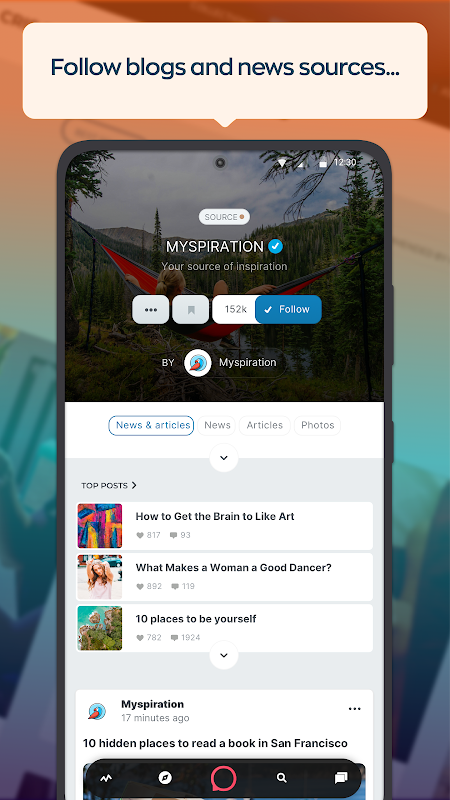Switch to the News tab

coord(217,426)
